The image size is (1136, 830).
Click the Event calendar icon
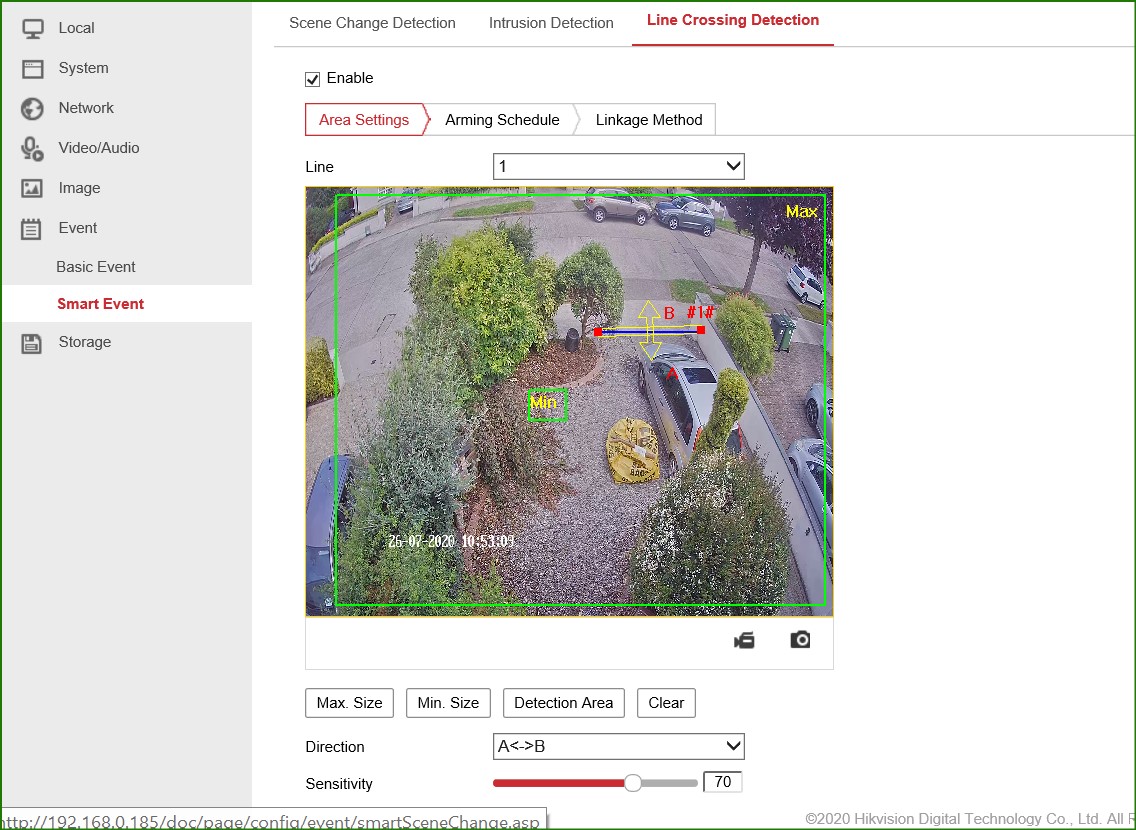(32, 228)
